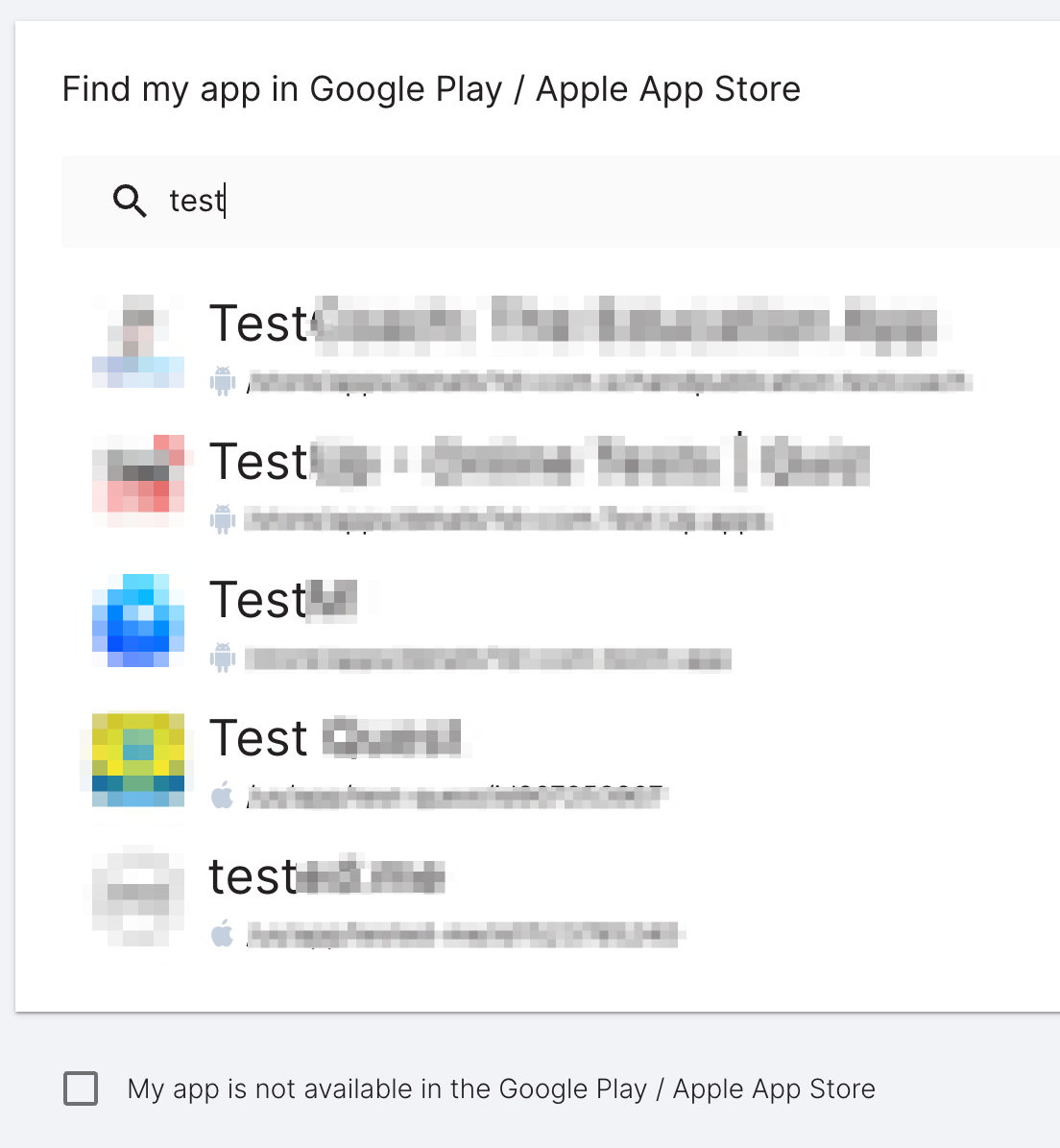Select the fourth Test result with Apple listing
Screen dimensions: 1060x1148
tap(335, 738)
